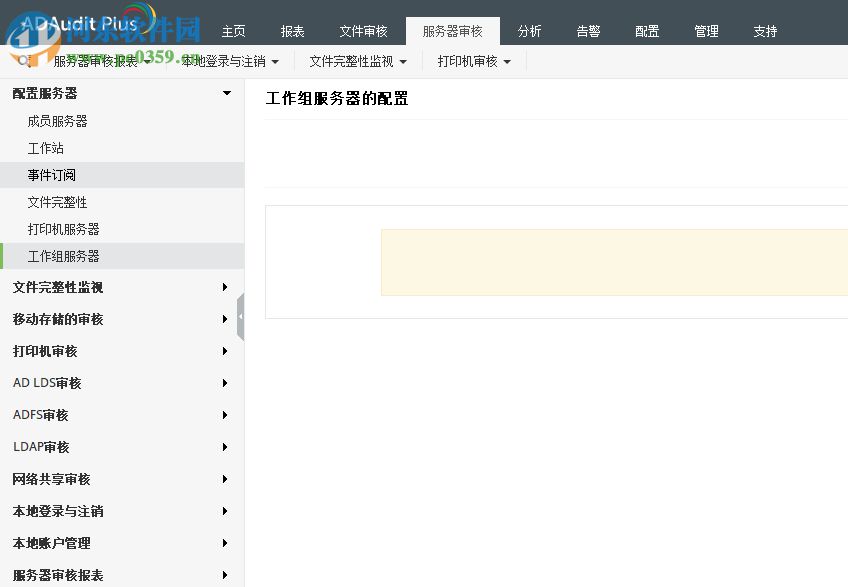Open the 配置 menu
The image size is (848, 587).
(646, 31)
